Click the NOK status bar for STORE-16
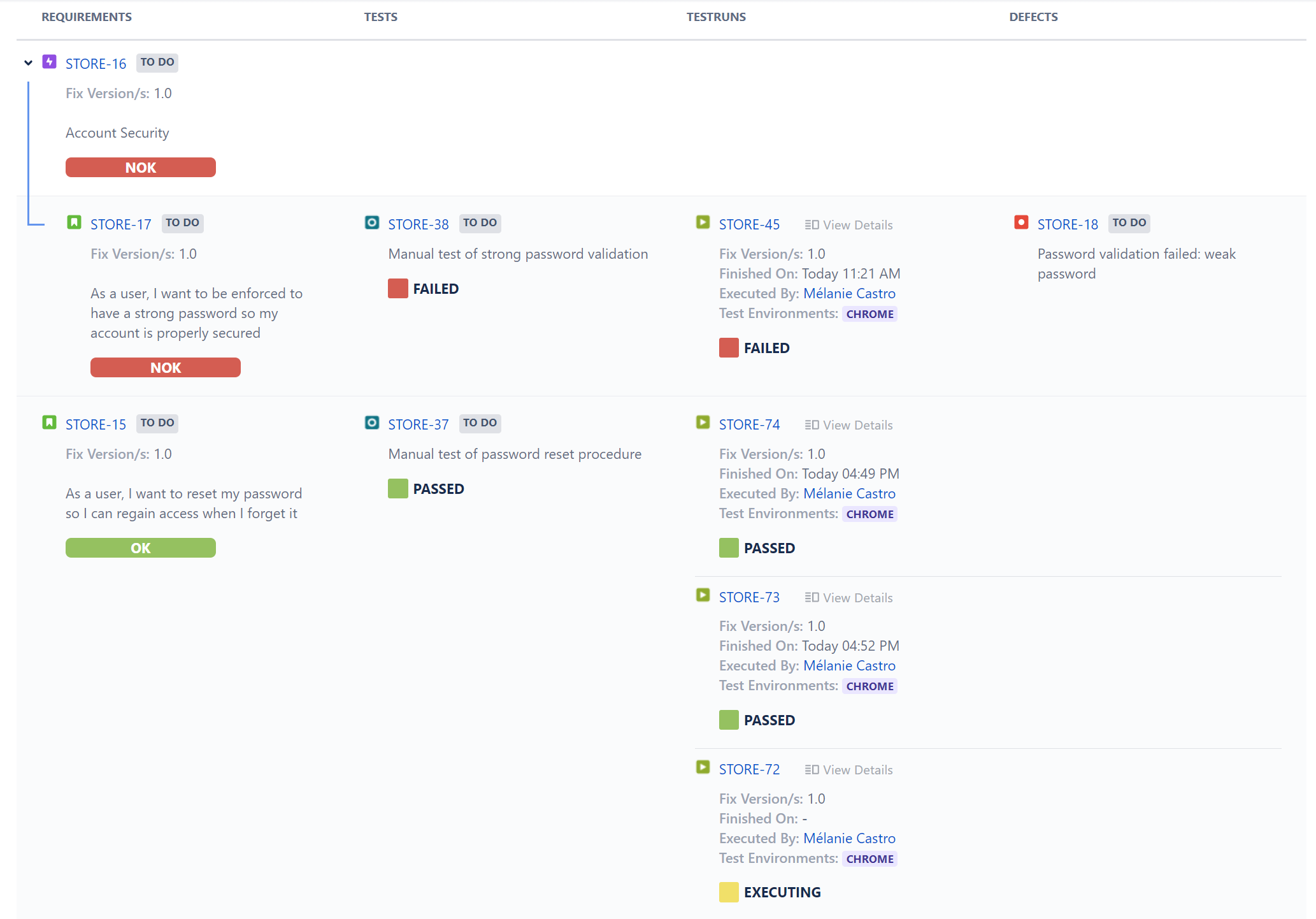Image resolution: width=1316 pixels, height=919 pixels. [x=141, y=168]
